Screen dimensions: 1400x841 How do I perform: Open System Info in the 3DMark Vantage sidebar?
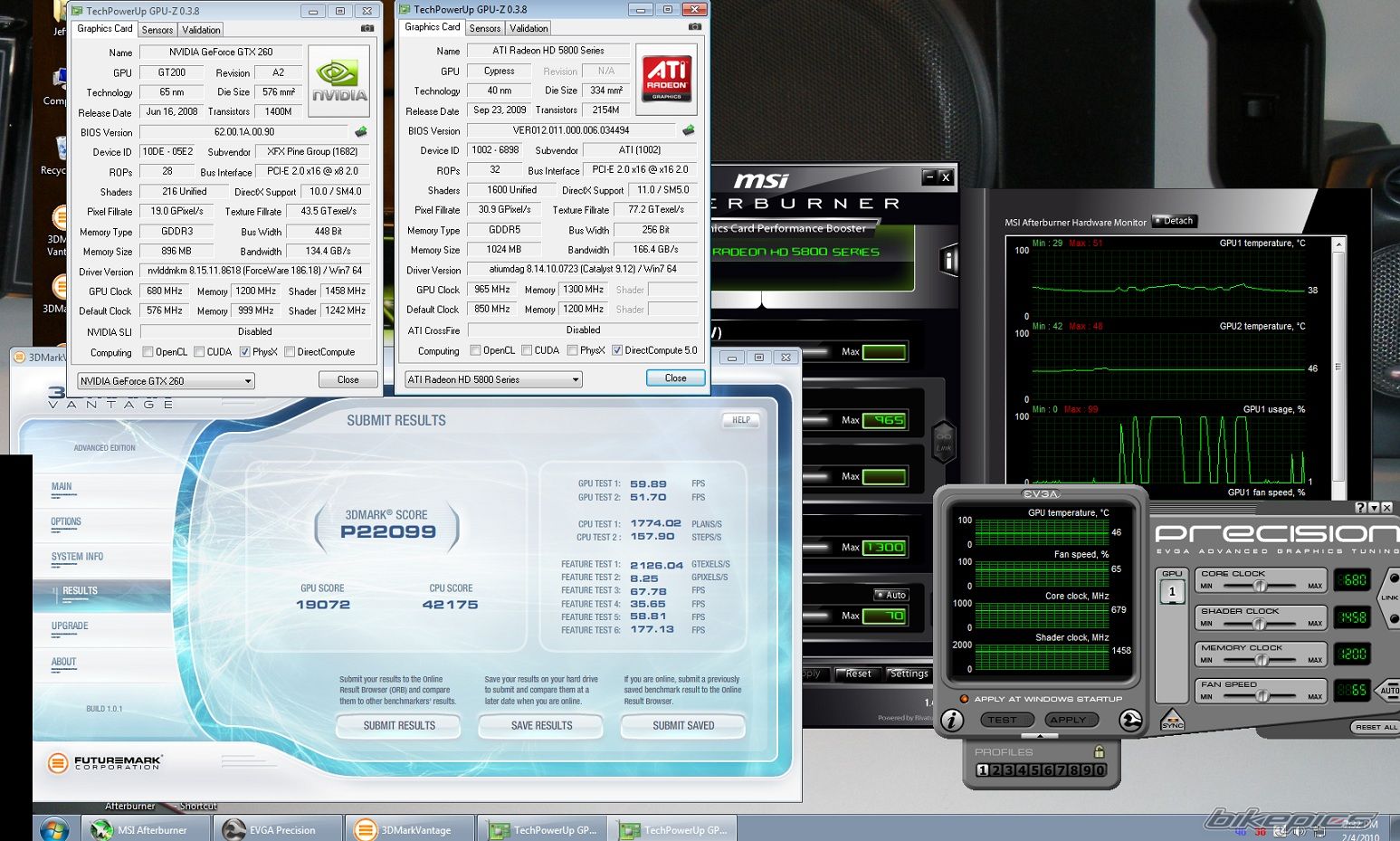click(77, 557)
